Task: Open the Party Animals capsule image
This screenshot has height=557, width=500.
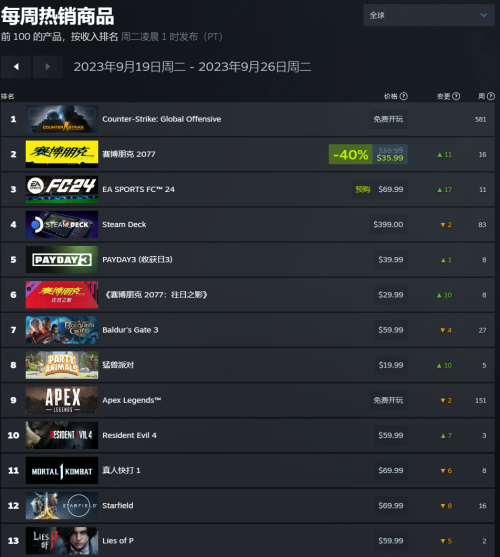Action: point(62,365)
